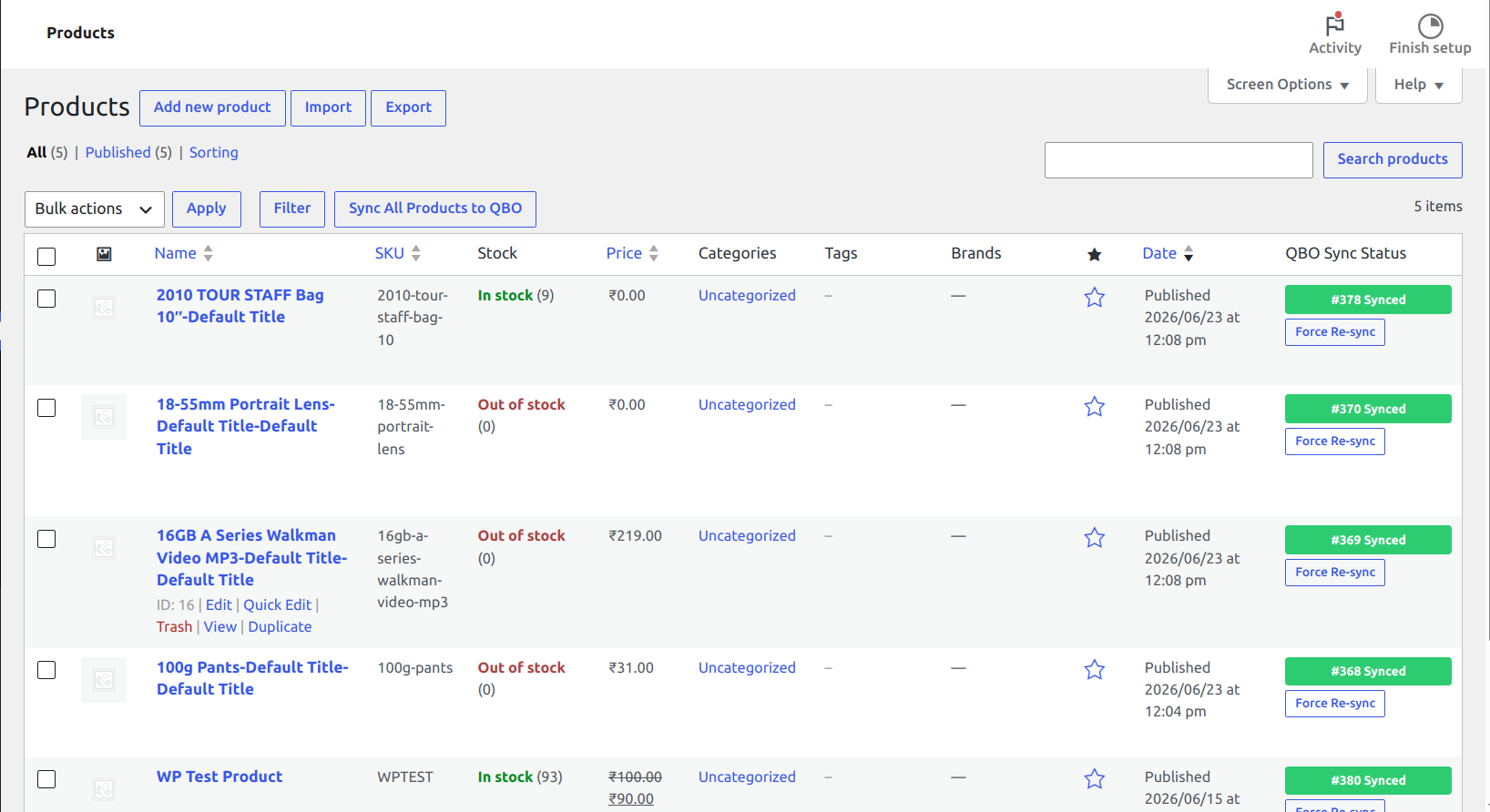Select the 2010 TOUR STAFF Bag row checkbox

[x=46, y=299]
